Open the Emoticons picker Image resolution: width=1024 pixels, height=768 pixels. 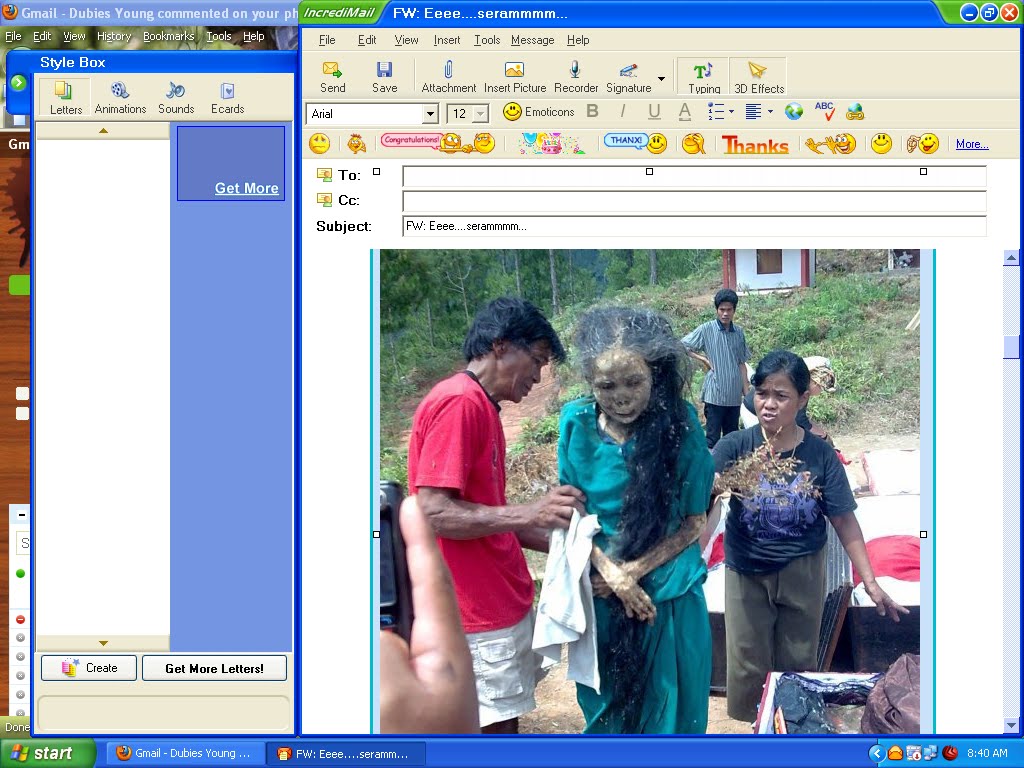coord(539,112)
